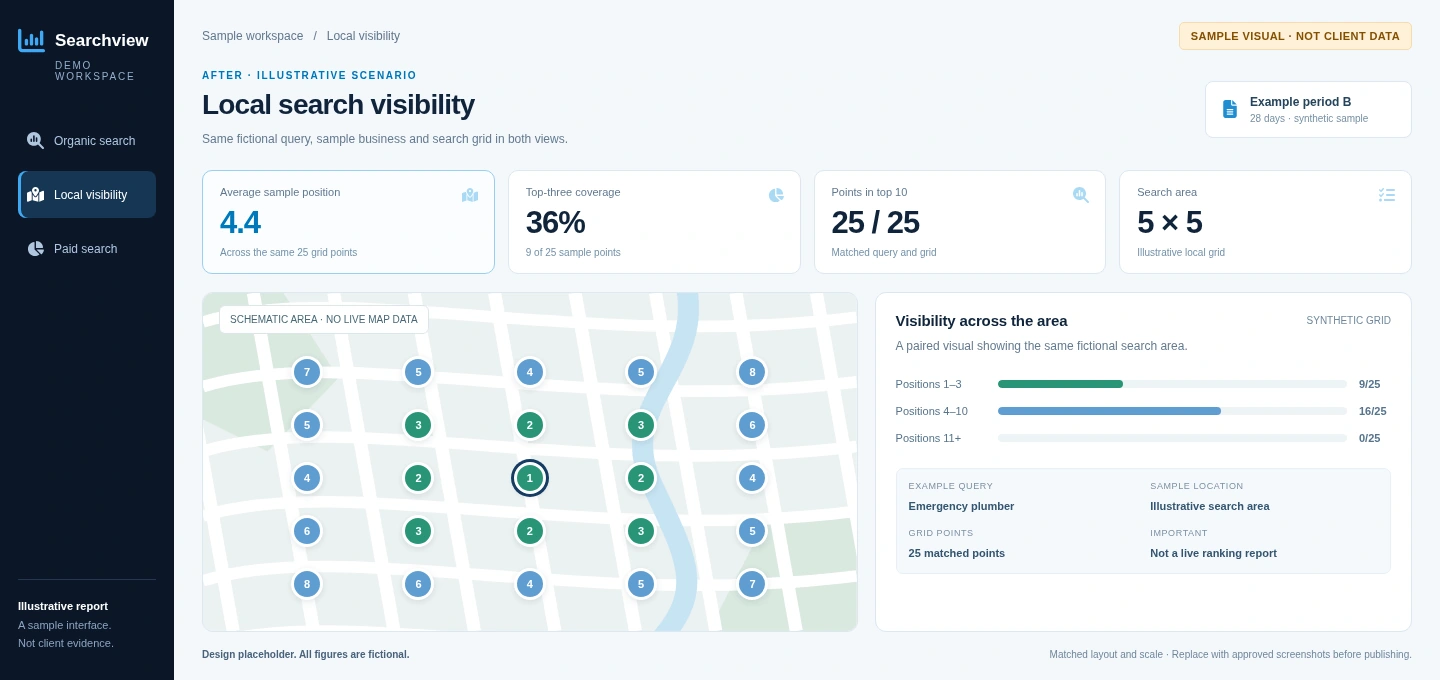The height and width of the screenshot is (680, 1440).
Task: Click the SYNTHETIC GRID label
Action: point(1348,321)
